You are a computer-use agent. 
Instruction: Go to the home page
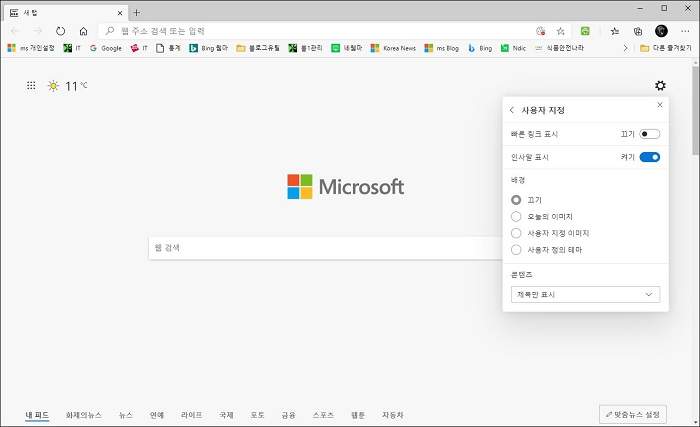click(x=83, y=31)
